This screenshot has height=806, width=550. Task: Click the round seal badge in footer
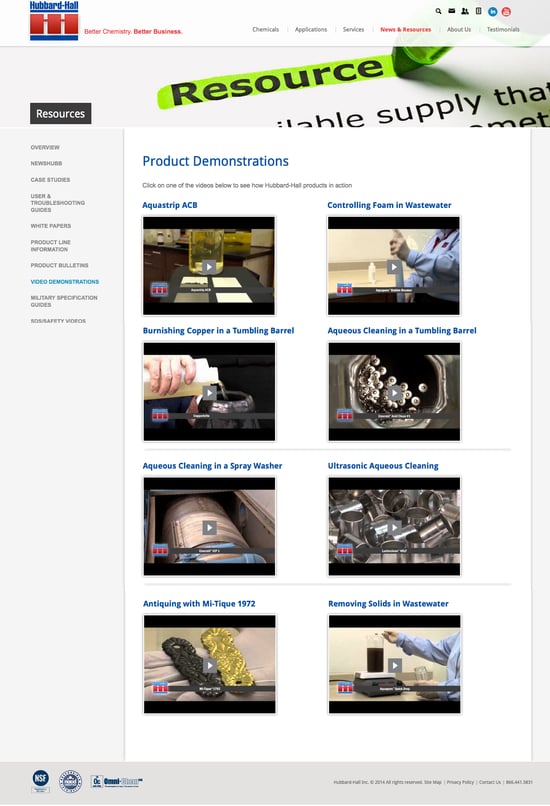point(70,781)
